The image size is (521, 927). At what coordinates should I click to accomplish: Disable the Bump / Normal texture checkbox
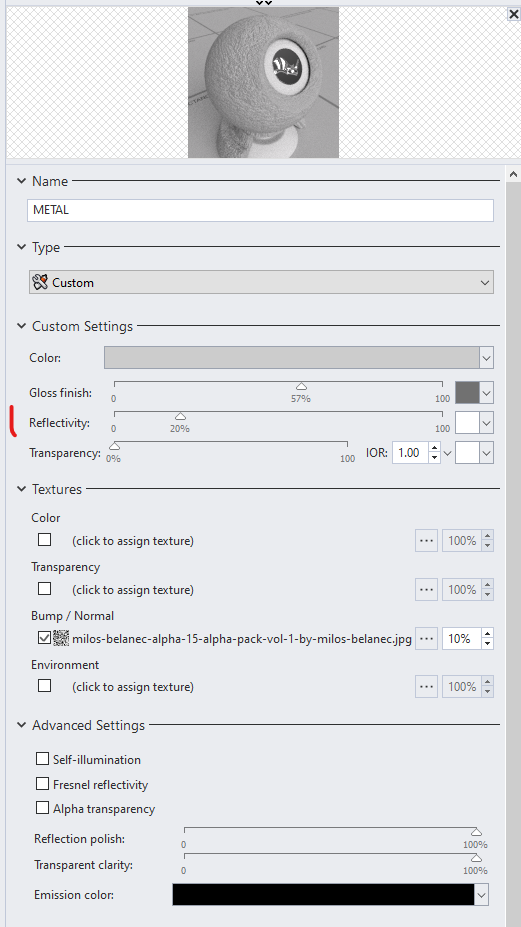click(x=44, y=638)
